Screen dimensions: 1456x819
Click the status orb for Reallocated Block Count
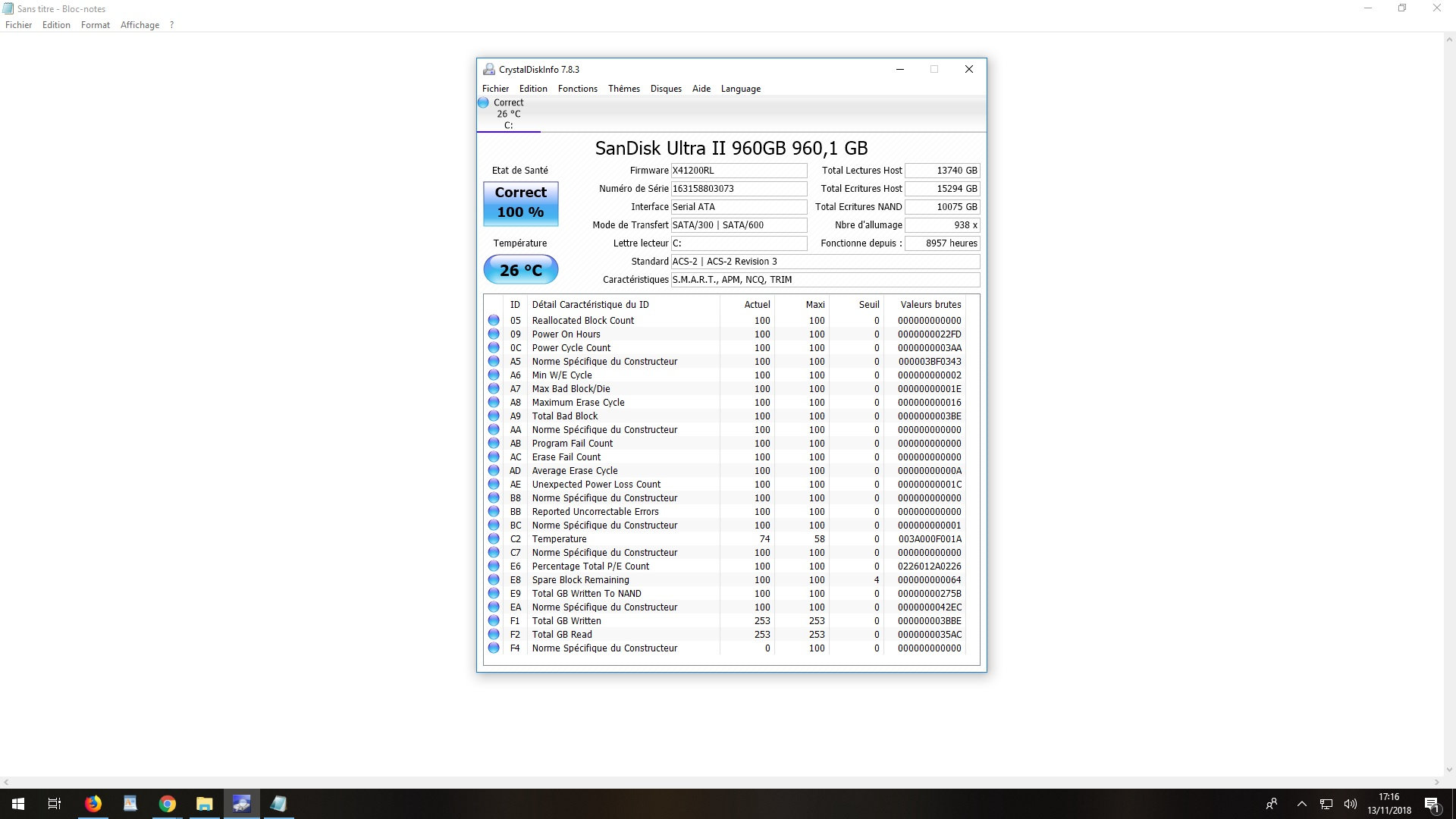tap(494, 321)
